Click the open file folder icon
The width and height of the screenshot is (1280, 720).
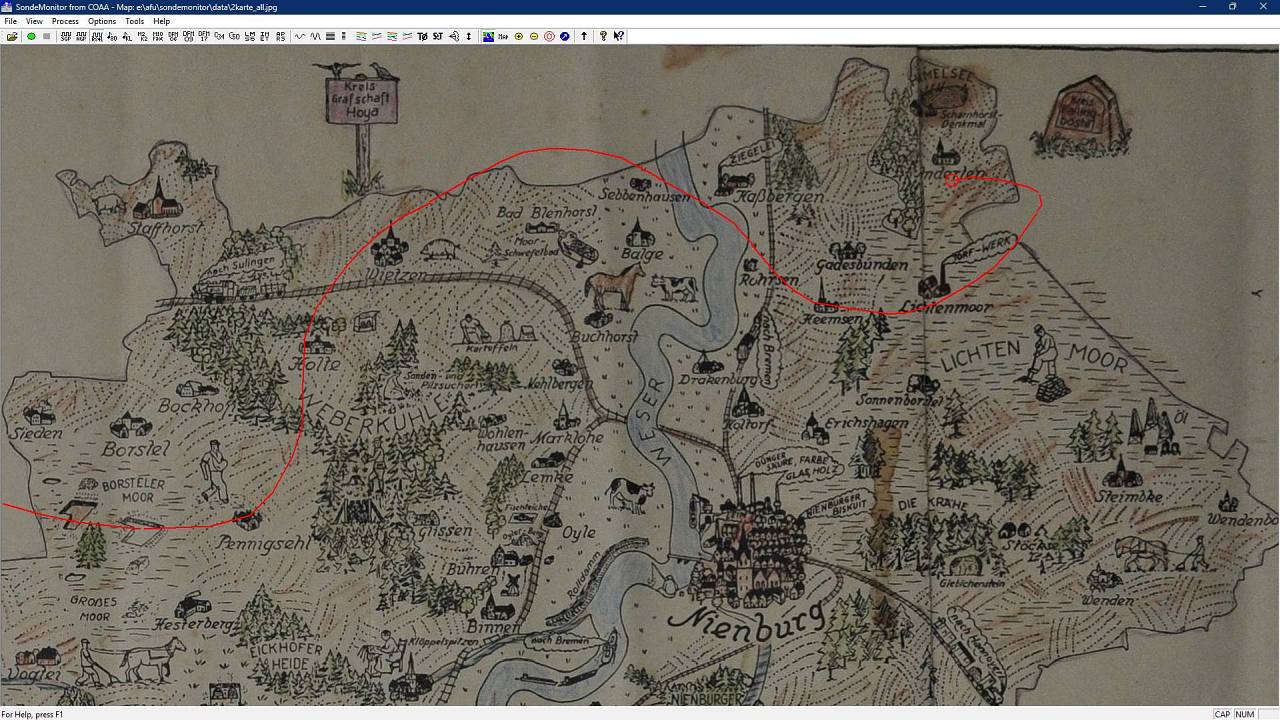pos(12,36)
